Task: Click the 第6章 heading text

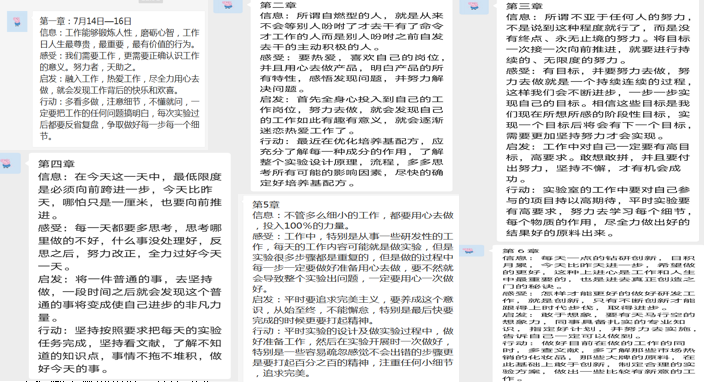Action: tap(514, 251)
